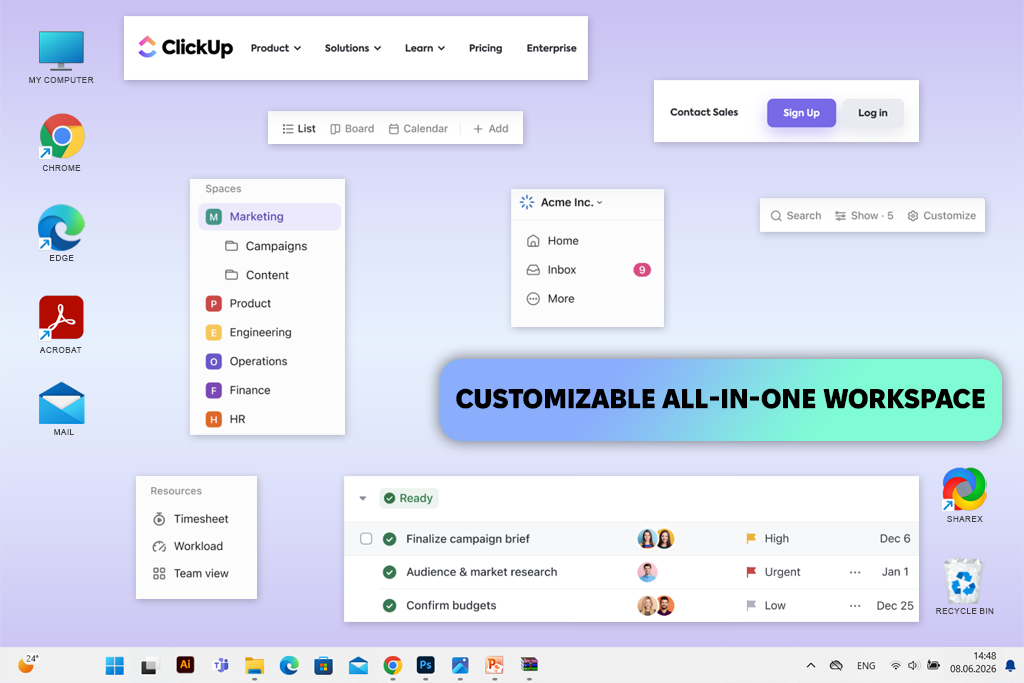Click the gray Low priority flag
The height and width of the screenshot is (683, 1024).
[x=751, y=605]
